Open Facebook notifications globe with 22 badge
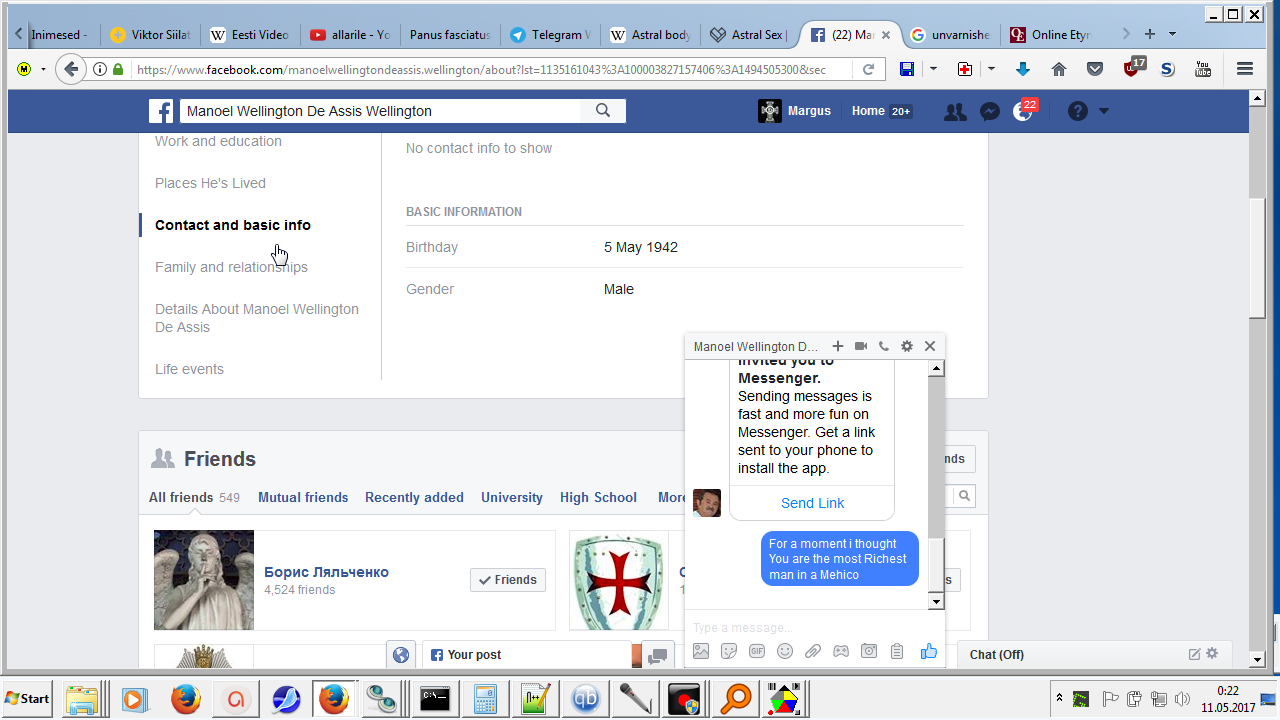Screen dimensions: 1280x720 [x=1023, y=112]
